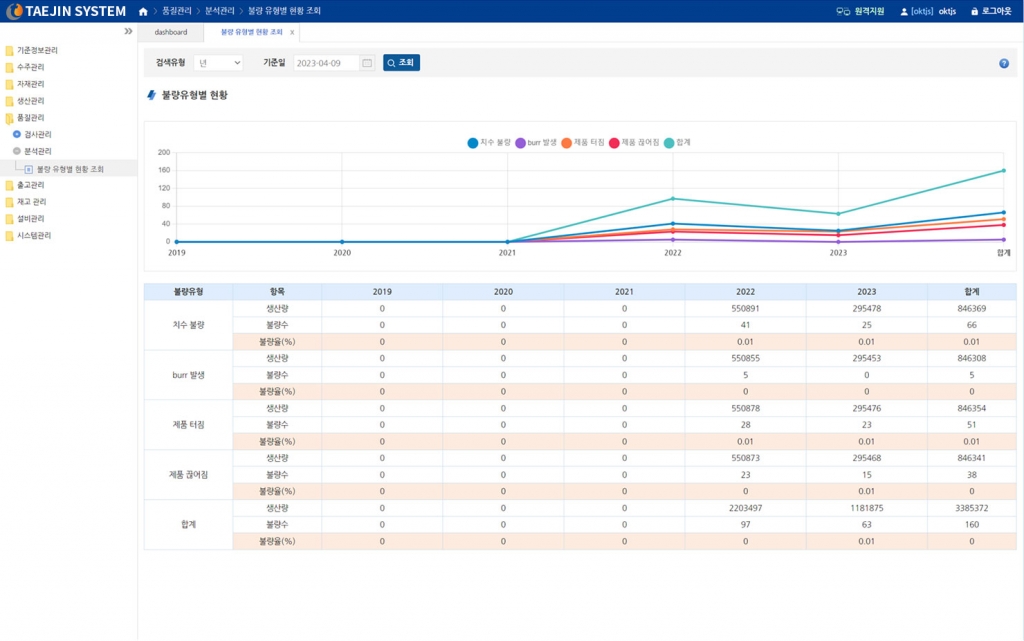Open 원격지원 remote support in the header
Image resolution: width=1024 pixels, height=641 pixels.
860,11
